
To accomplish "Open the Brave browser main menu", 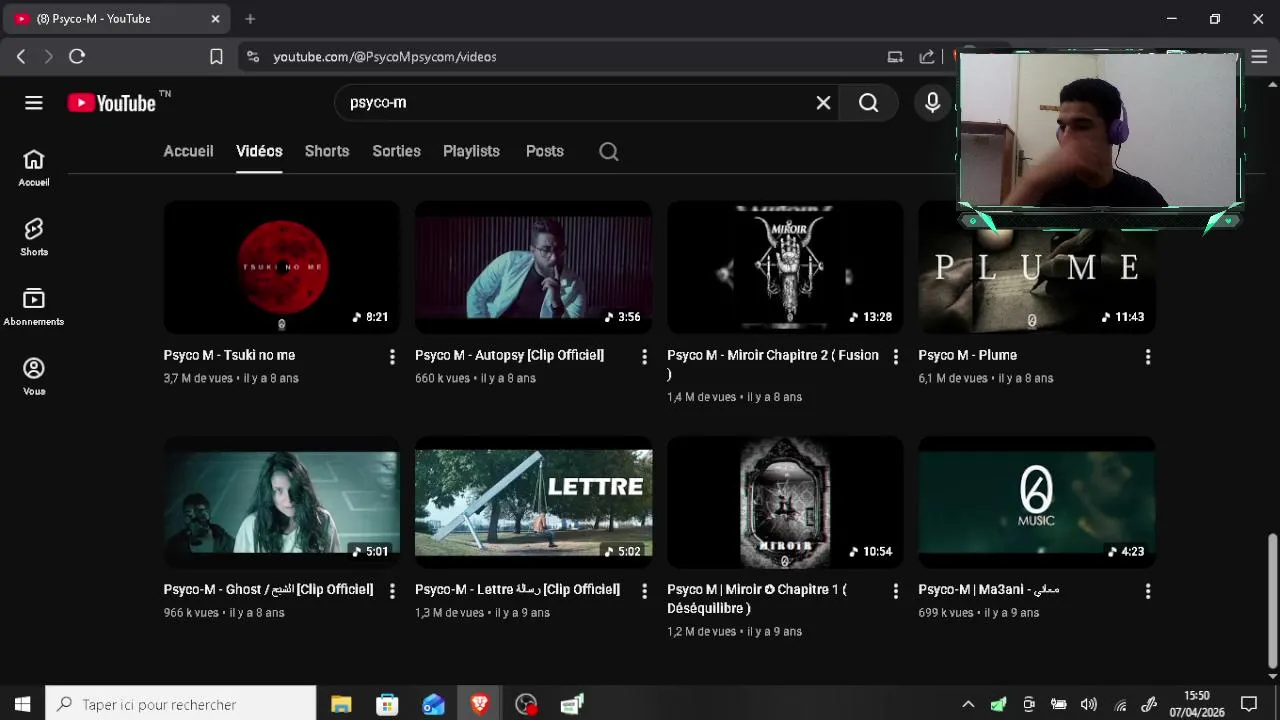I will tap(1258, 57).
